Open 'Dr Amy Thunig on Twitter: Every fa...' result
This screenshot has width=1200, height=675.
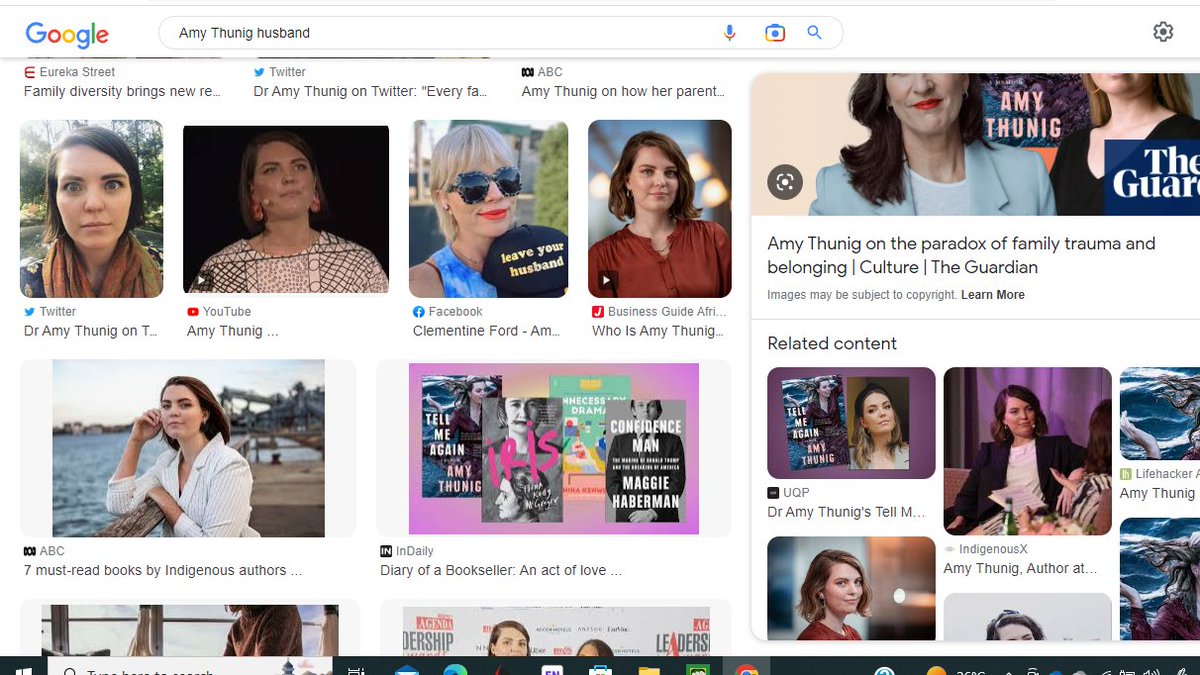pyautogui.click(x=370, y=91)
